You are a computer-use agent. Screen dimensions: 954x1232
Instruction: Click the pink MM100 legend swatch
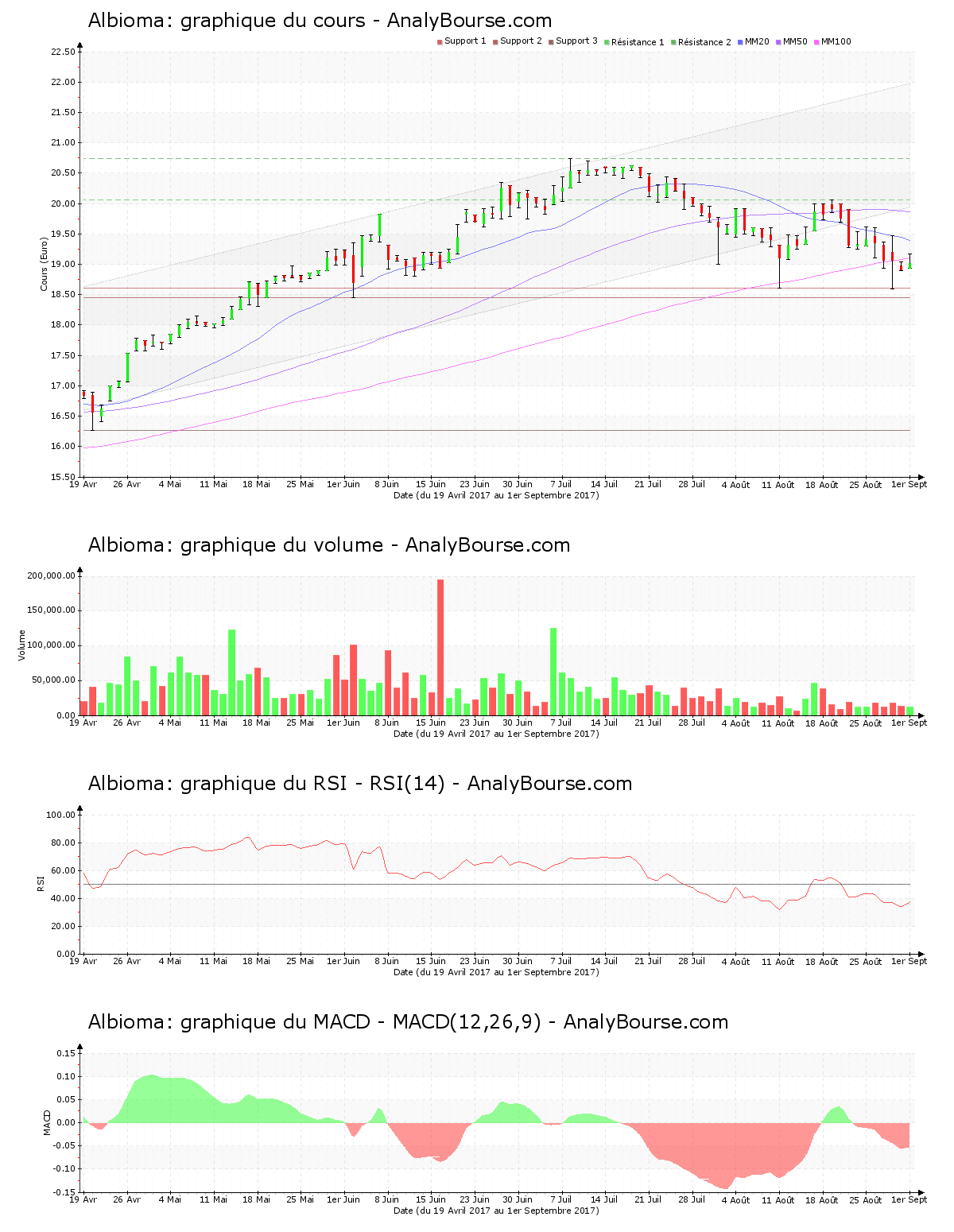pos(817,42)
